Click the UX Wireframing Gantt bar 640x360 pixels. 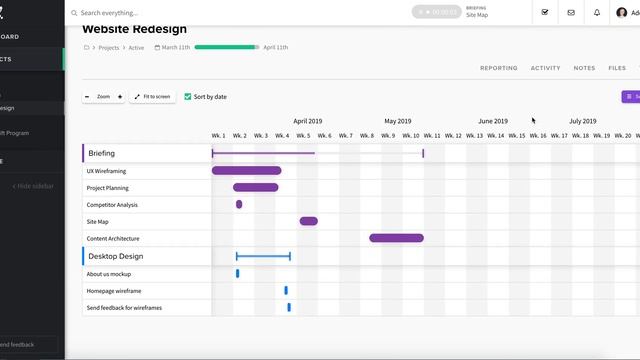pyautogui.click(x=247, y=171)
